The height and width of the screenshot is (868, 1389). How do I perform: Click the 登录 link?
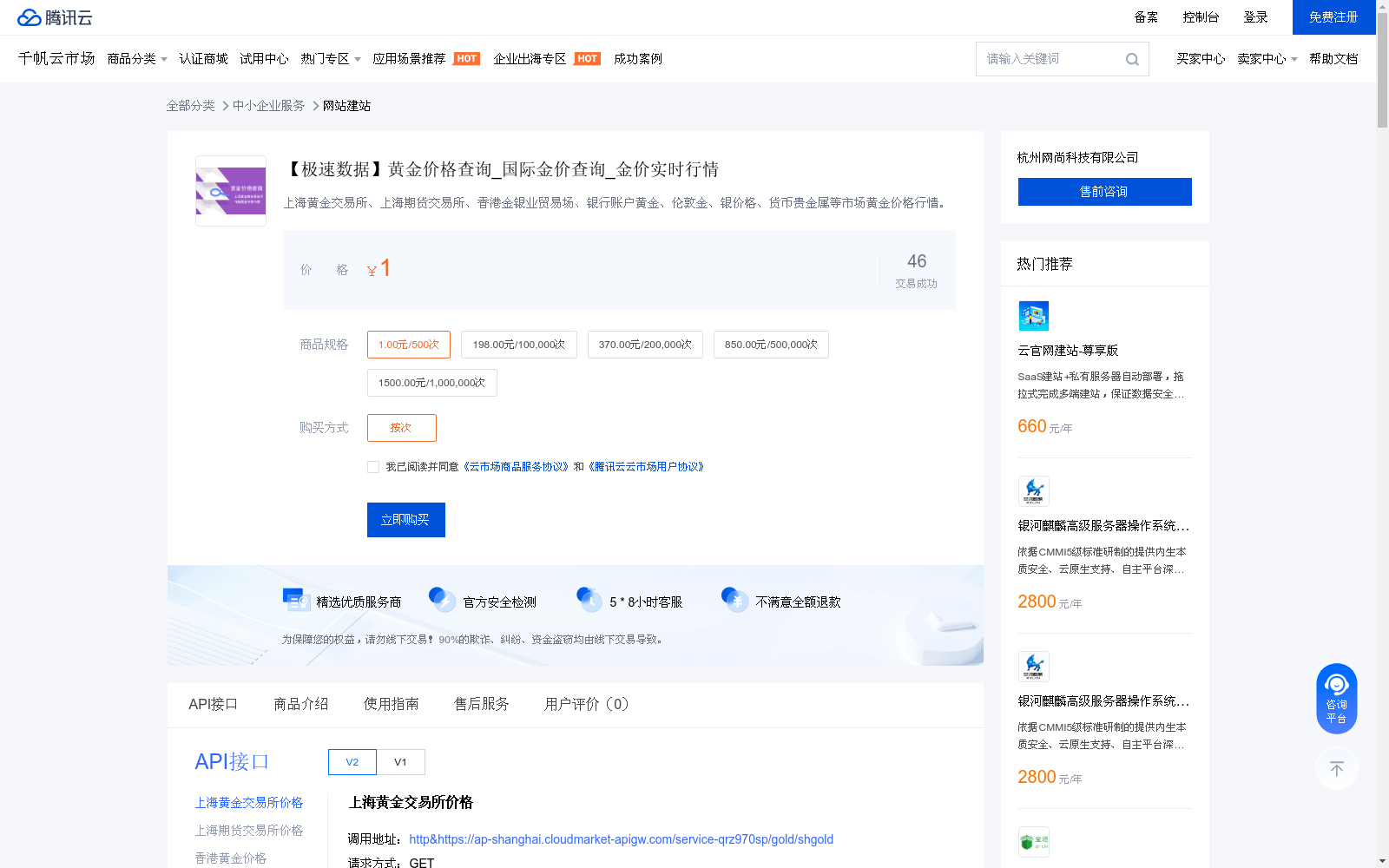tap(1255, 17)
